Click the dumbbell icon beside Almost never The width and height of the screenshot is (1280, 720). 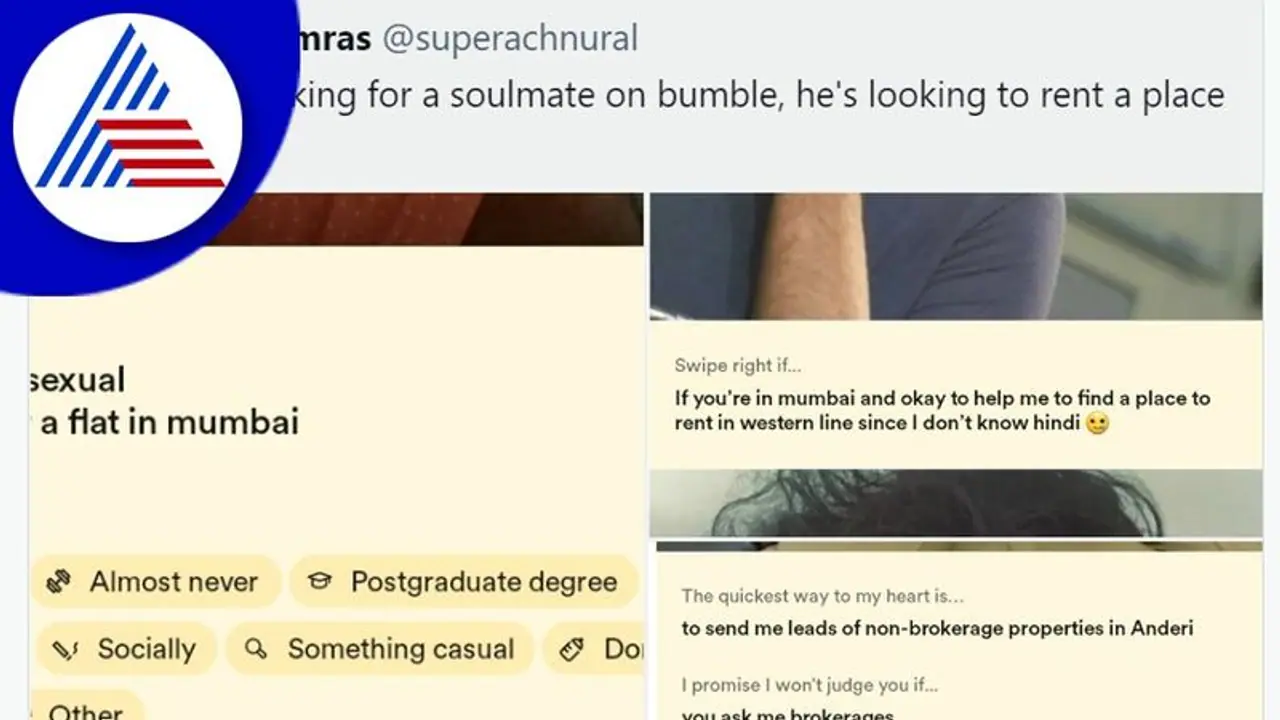pyautogui.click(x=60, y=582)
